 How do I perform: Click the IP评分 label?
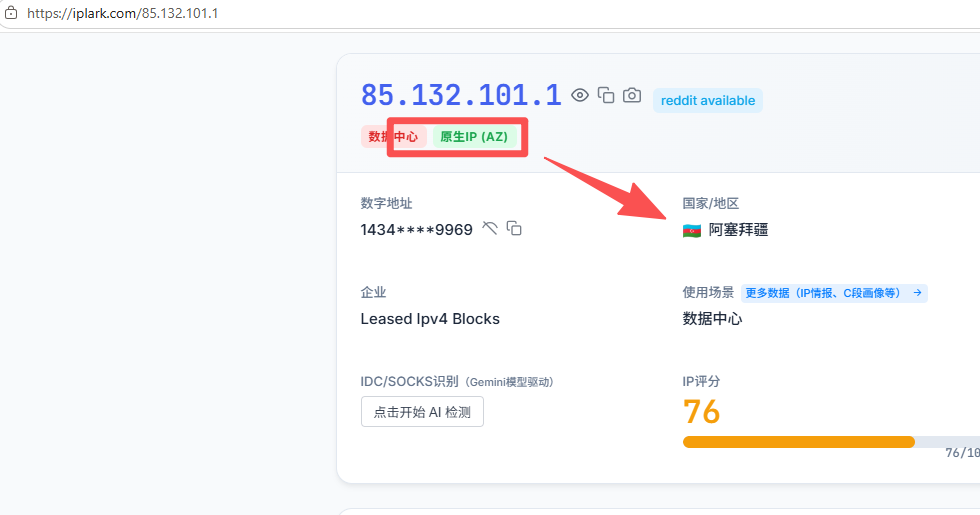click(701, 381)
